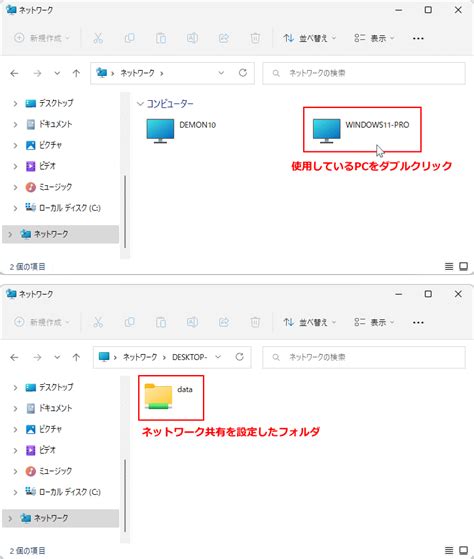Open 並べ替え sort dropdown in upper window
The image size is (474, 559).
coord(310,38)
